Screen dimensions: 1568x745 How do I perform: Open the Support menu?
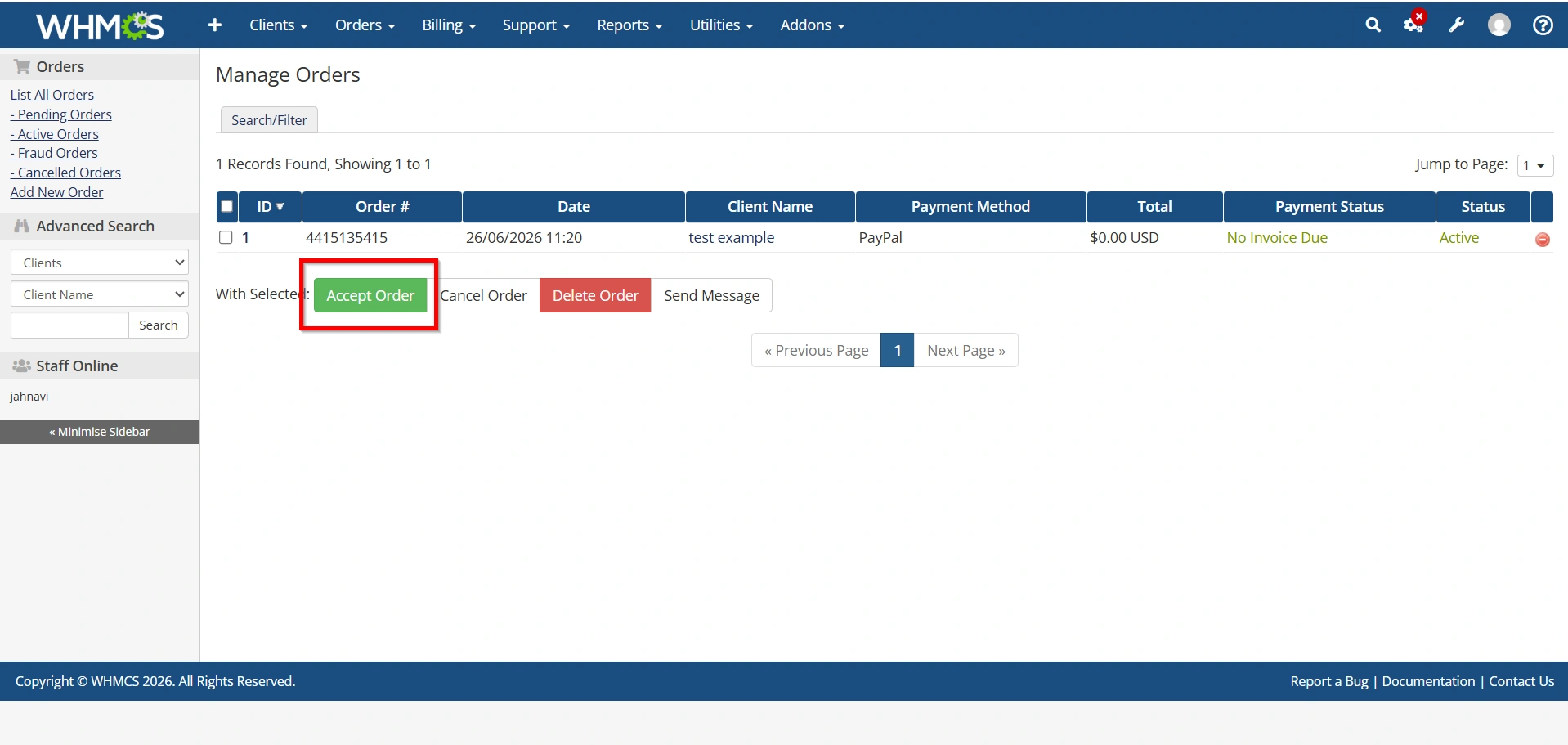(x=536, y=25)
